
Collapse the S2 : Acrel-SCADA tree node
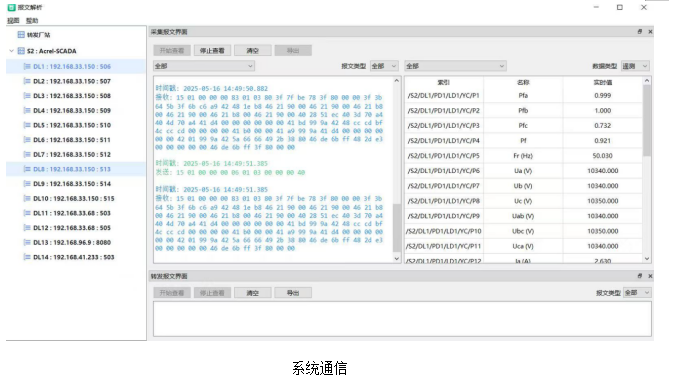click(x=12, y=51)
